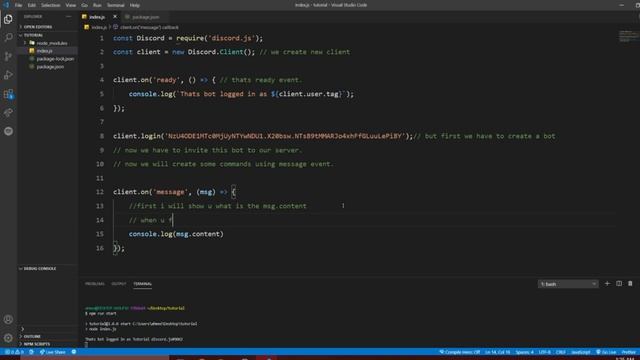Open the Accounts icon in the activity bar

point(8,319)
